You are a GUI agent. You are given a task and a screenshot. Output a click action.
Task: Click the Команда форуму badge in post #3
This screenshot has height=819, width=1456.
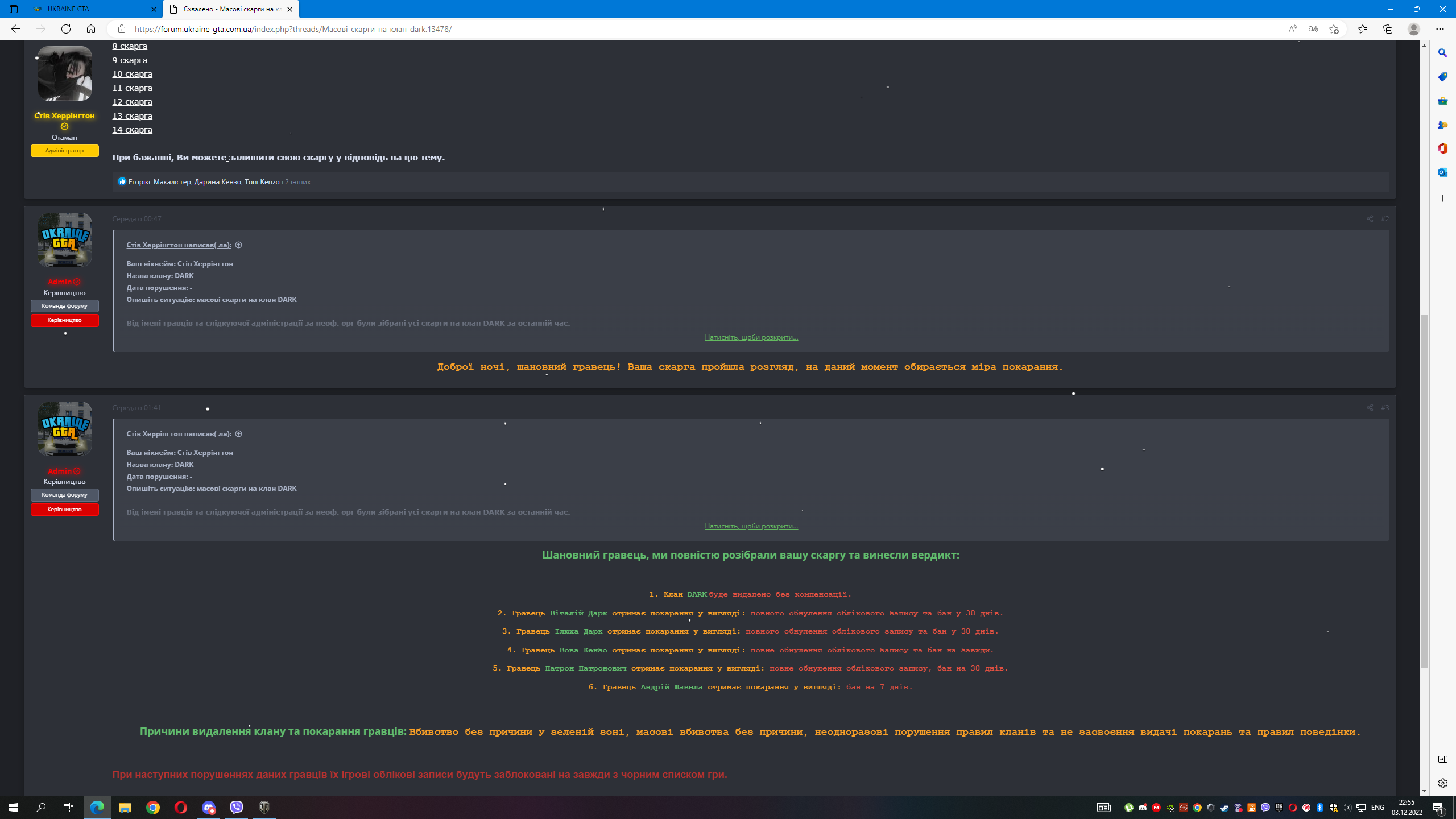click(65, 495)
